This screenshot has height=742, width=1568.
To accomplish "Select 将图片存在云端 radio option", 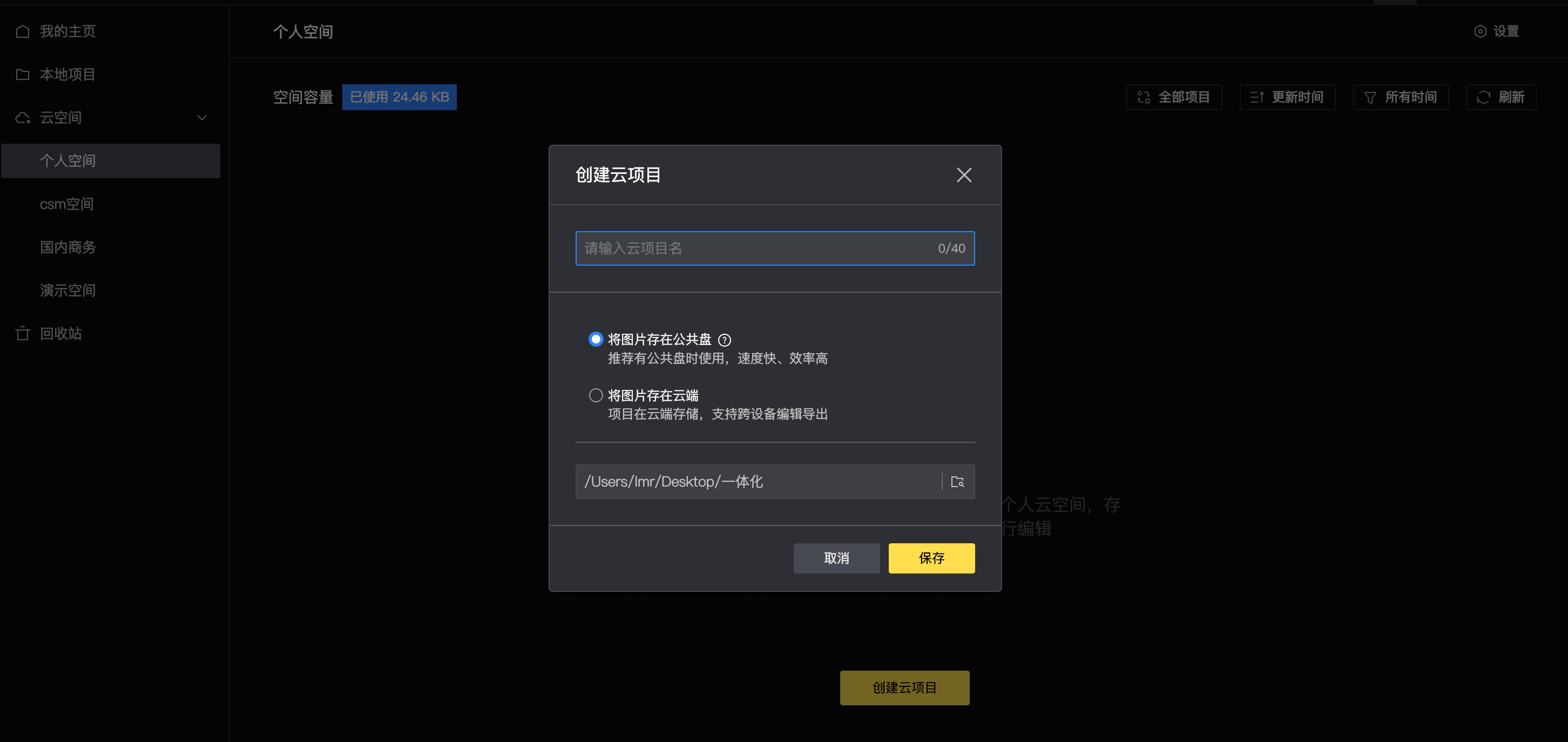I will (x=596, y=396).
